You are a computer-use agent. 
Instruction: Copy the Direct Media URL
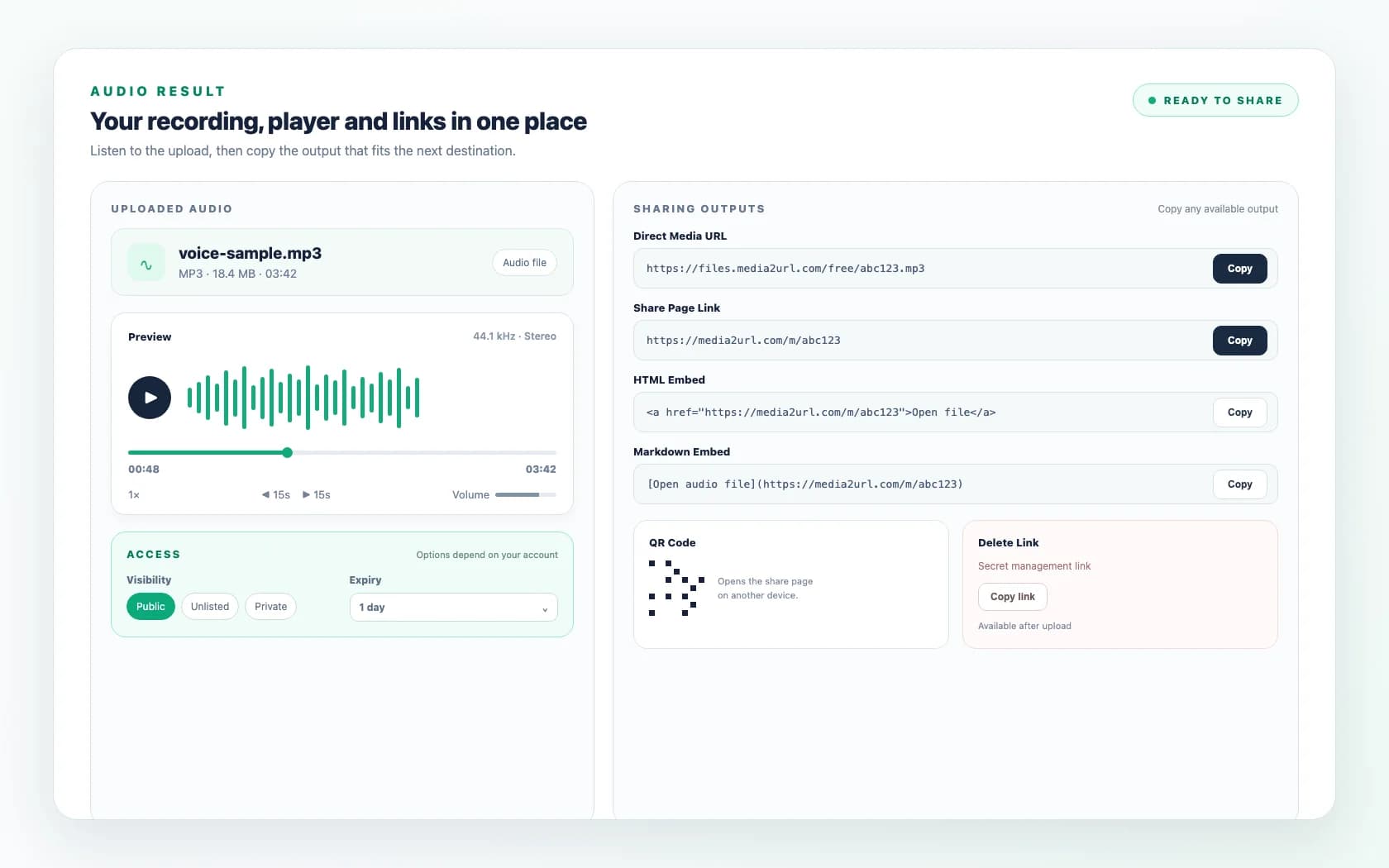click(x=1239, y=269)
